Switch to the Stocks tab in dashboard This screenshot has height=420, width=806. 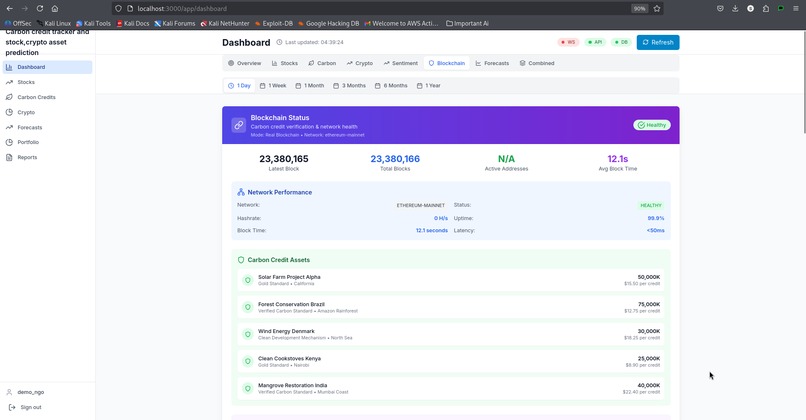[285, 63]
